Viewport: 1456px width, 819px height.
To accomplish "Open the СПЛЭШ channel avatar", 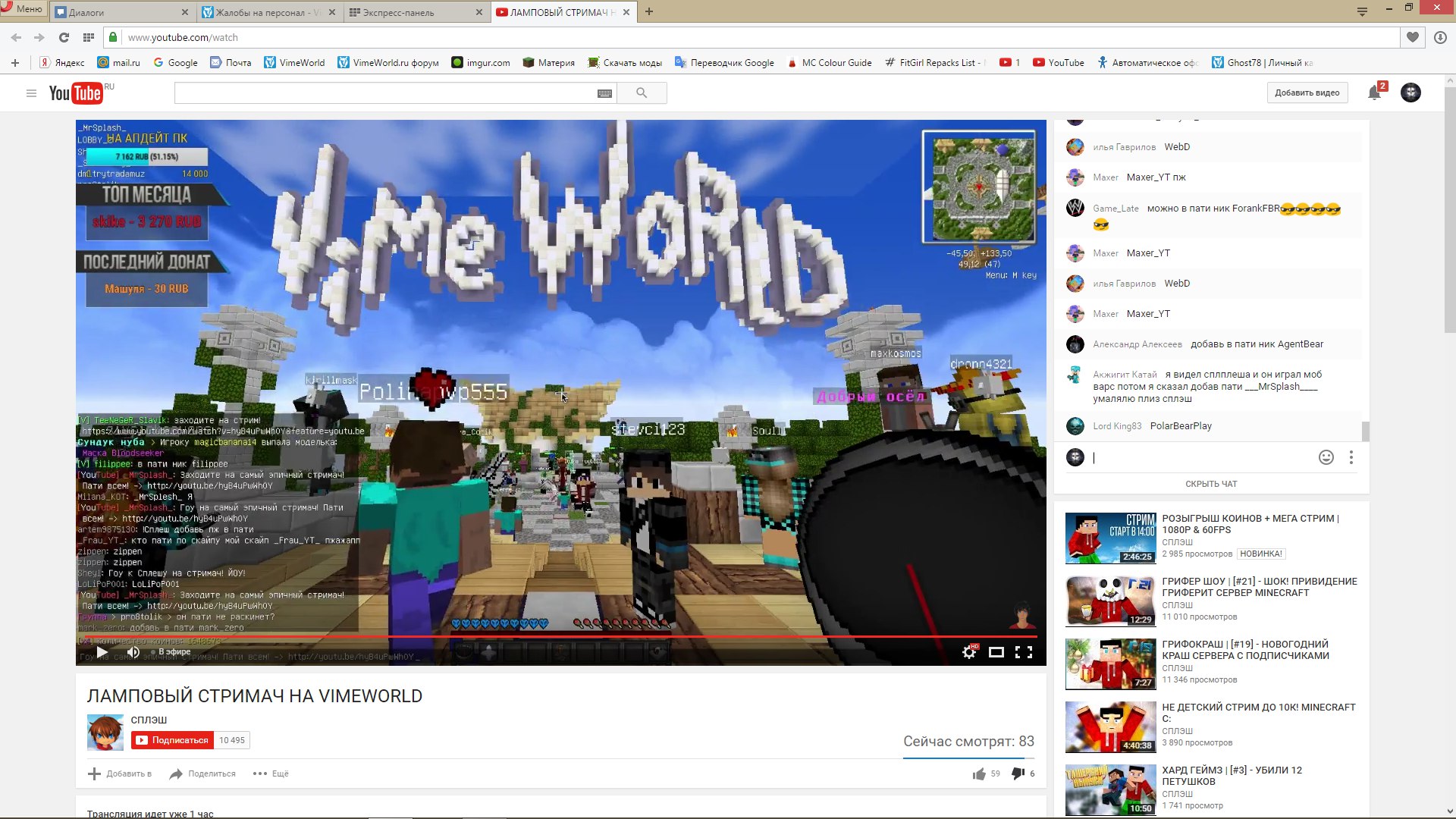I will 105,733.
